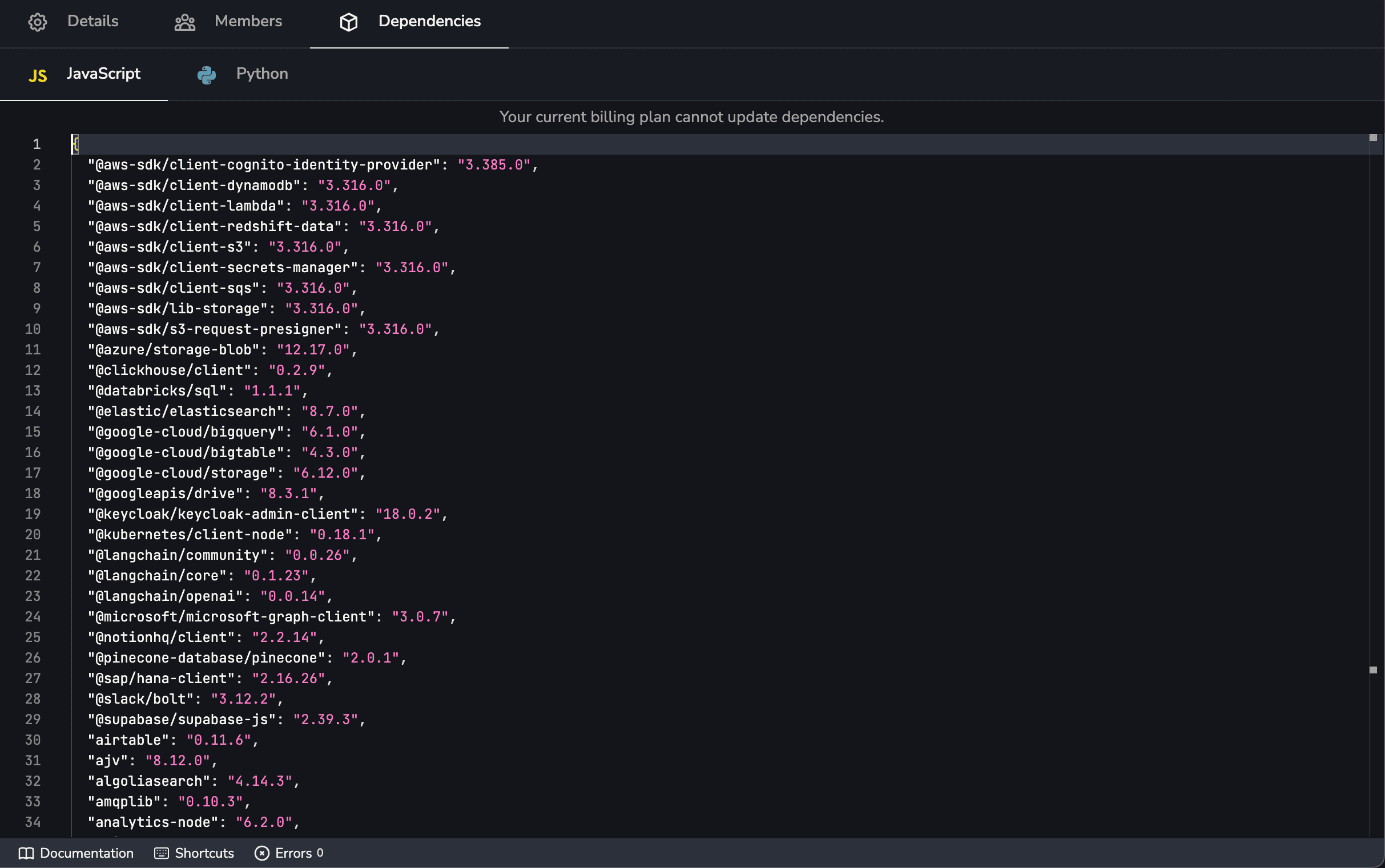The image size is (1385, 868).
Task: Click "@aws-sdk/client-secrets-manager" entry
Action: point(272,268)
